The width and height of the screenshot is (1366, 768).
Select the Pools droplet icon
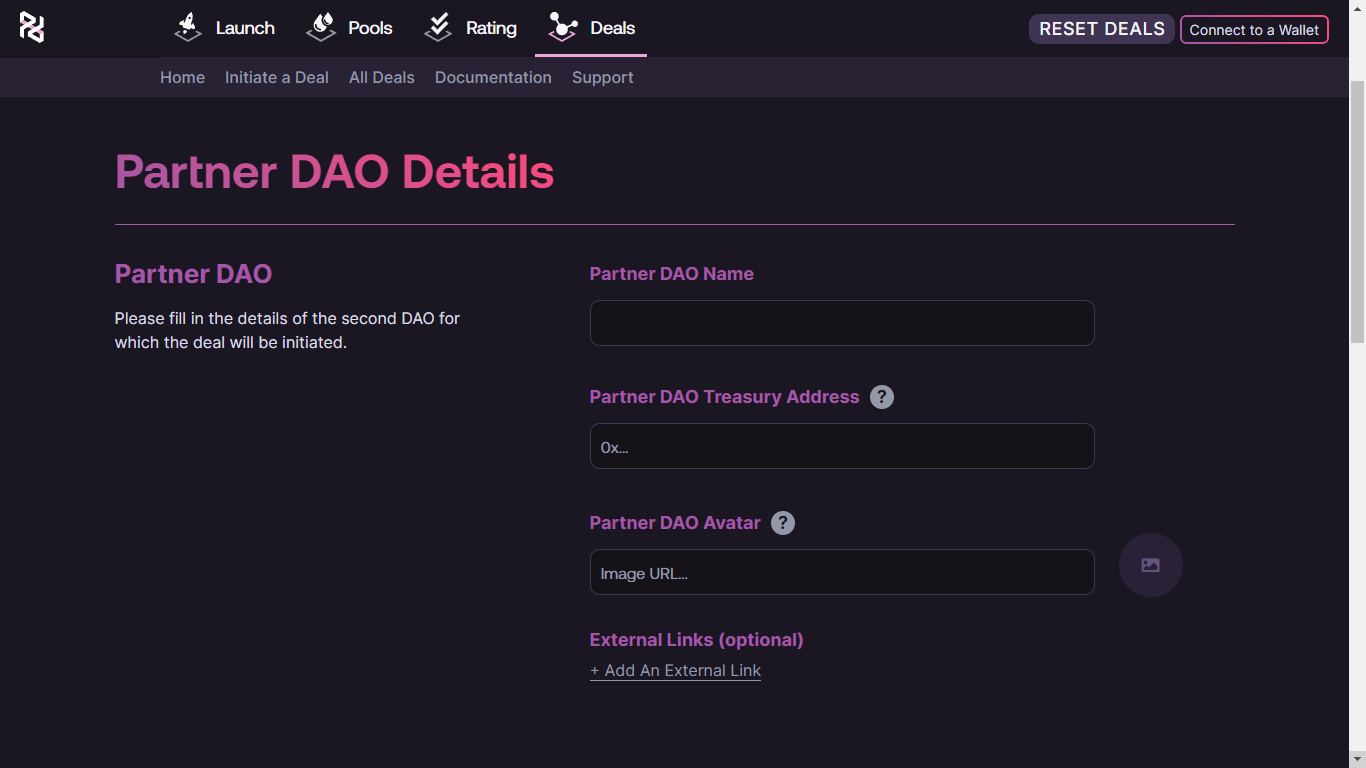click(x=320, y=27)
